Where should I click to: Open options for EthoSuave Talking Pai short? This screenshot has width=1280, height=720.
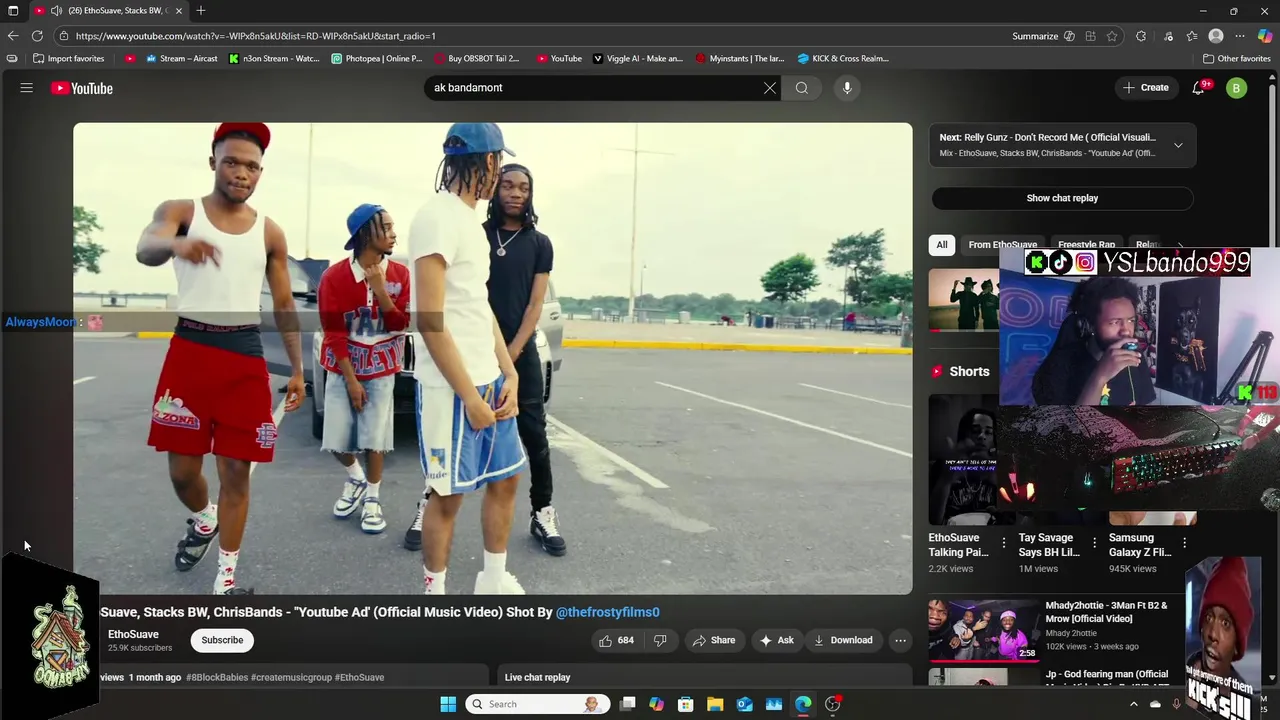coord(1004,543)
